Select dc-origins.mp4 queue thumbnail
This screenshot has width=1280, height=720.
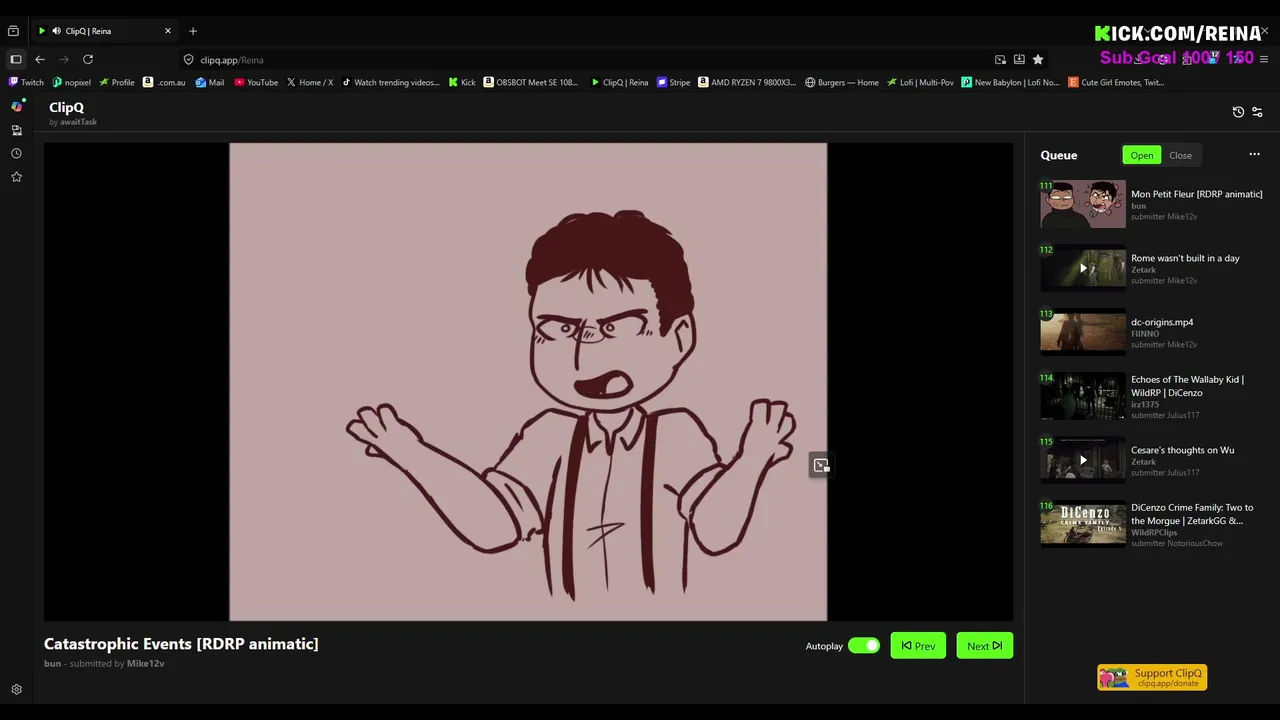click(x=1083, y=332)
